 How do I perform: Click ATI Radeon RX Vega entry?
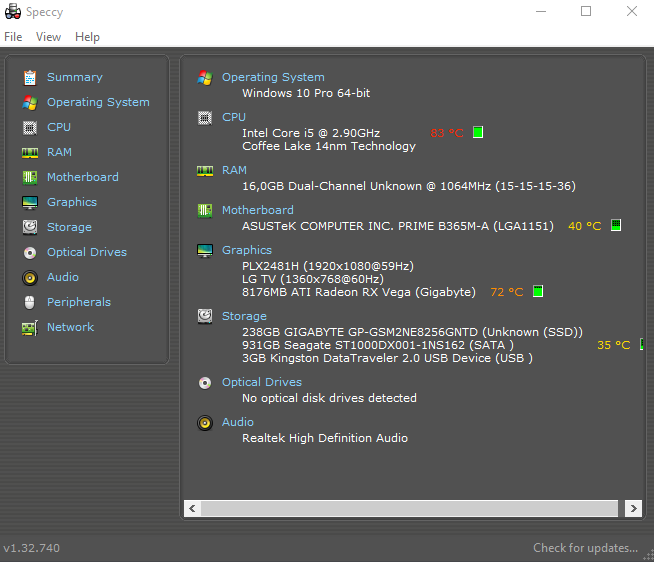pyautogui.click(x=359, y=292)
